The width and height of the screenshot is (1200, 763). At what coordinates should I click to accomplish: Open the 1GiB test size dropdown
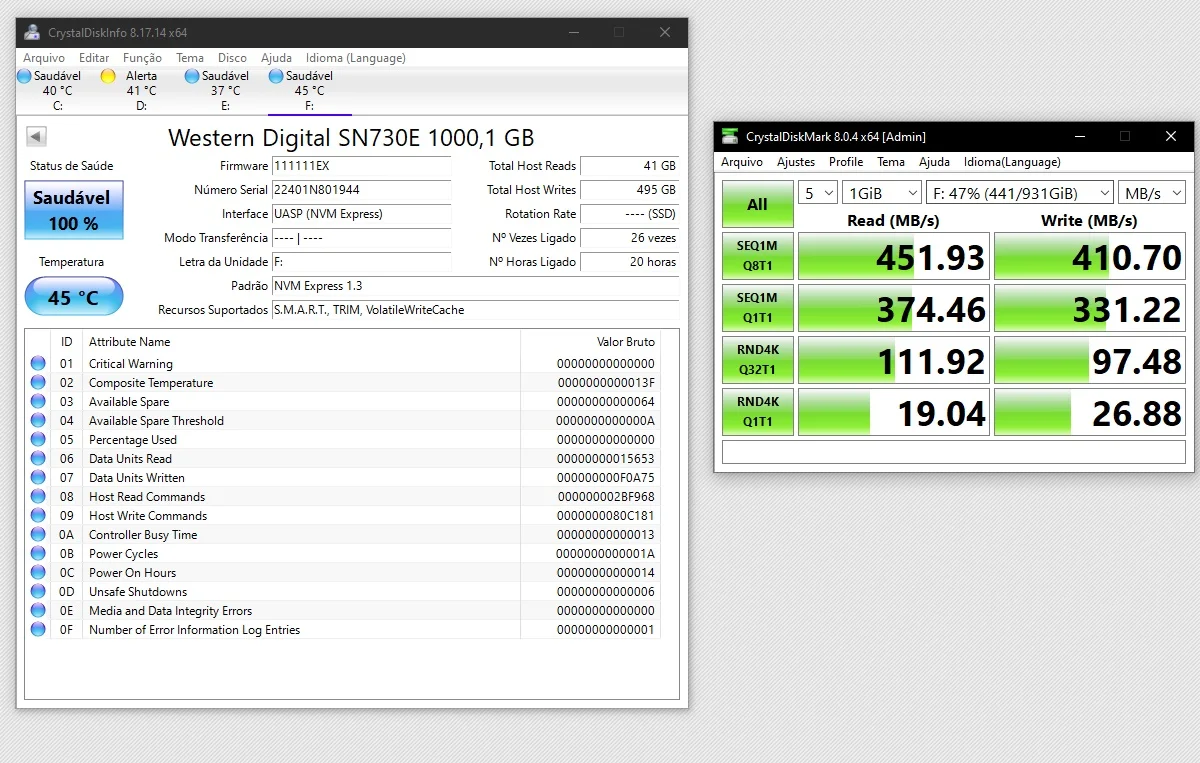(881, 193)
